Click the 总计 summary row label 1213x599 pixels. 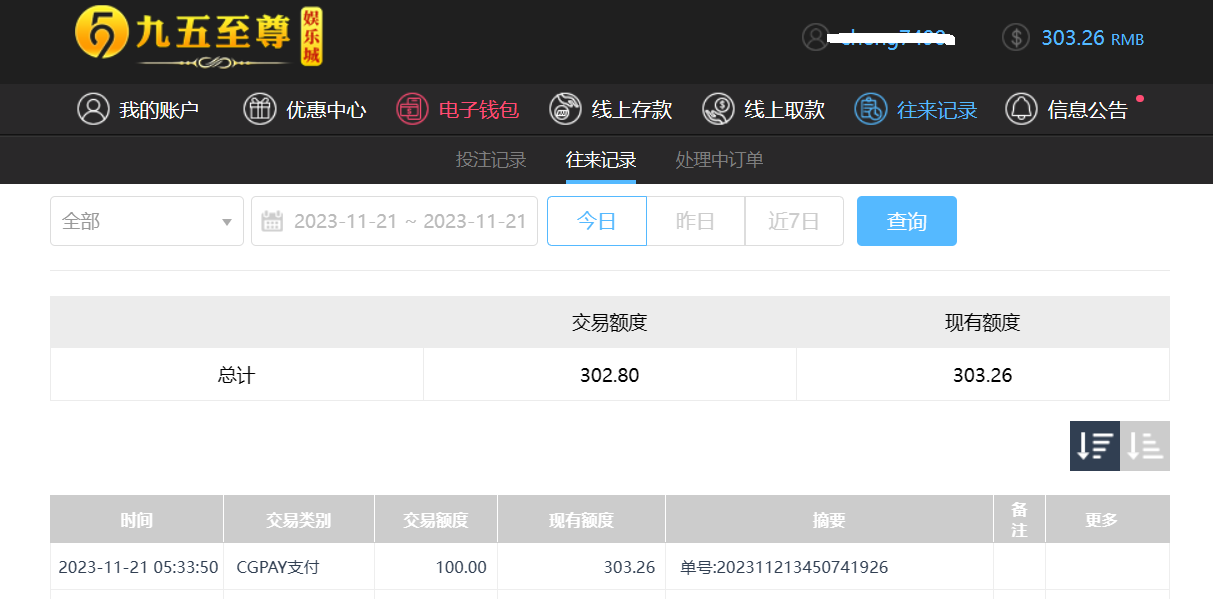tap(236, 375)
